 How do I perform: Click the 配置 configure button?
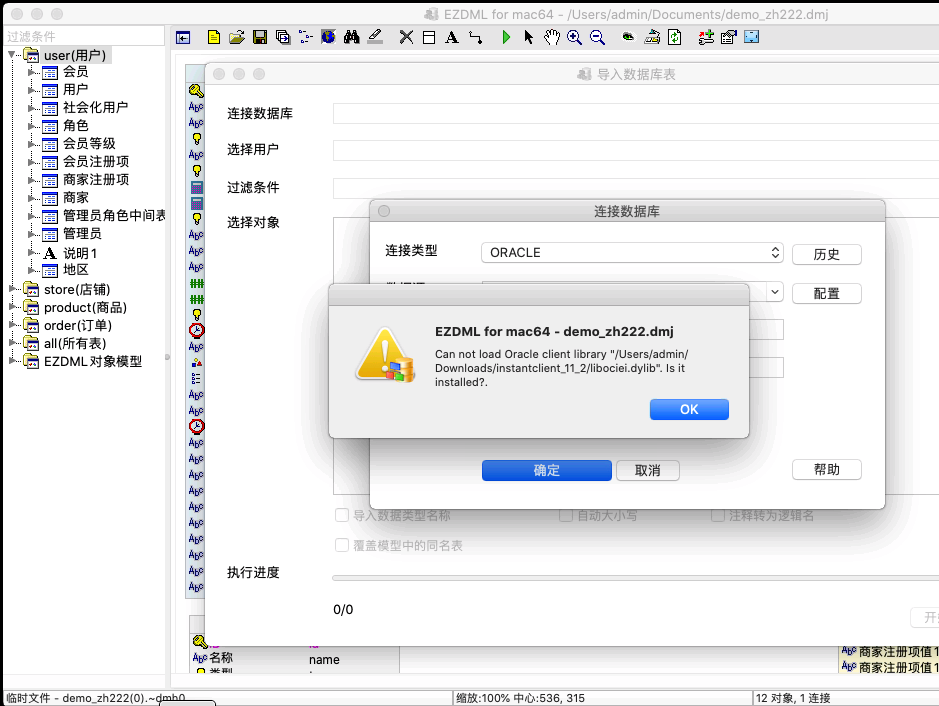[x=826, y=293]
